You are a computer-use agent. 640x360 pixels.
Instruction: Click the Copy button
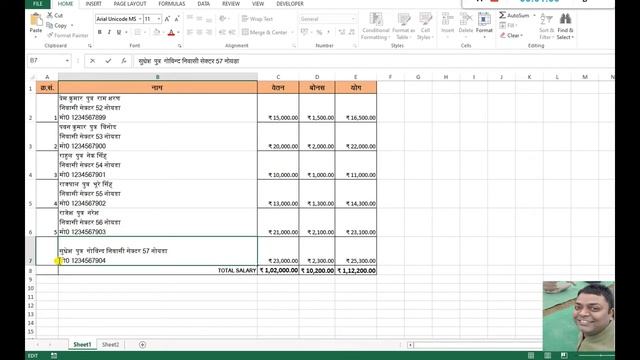[x=57, y=25]
